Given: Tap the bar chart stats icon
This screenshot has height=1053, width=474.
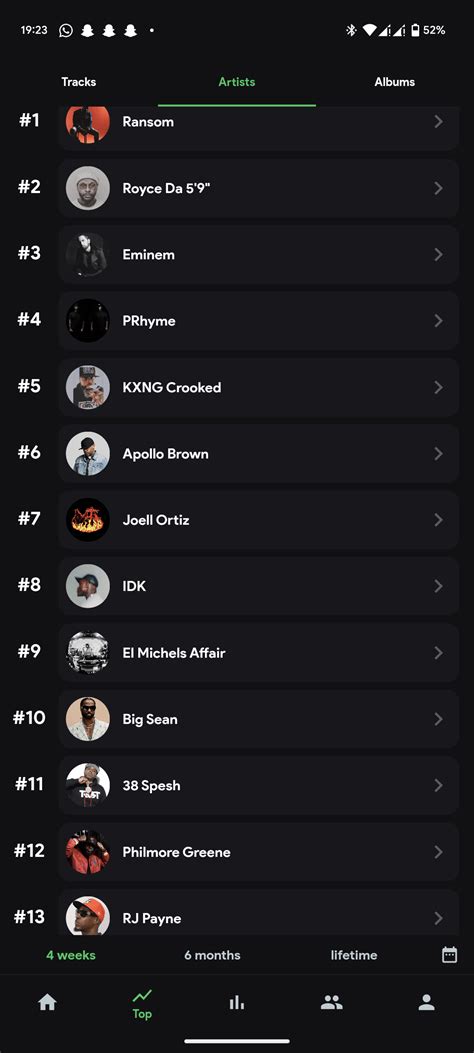Looking at the screenshot, I should (236, 1003).
